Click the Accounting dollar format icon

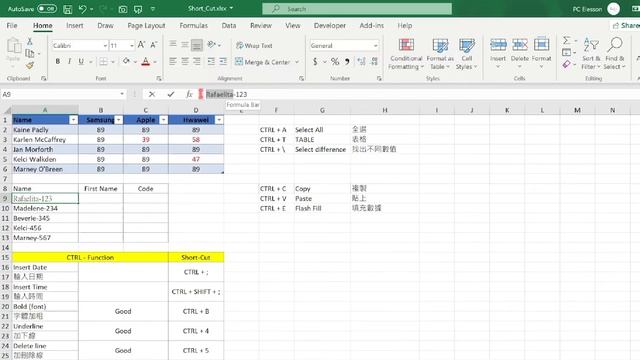coord(315,62)
